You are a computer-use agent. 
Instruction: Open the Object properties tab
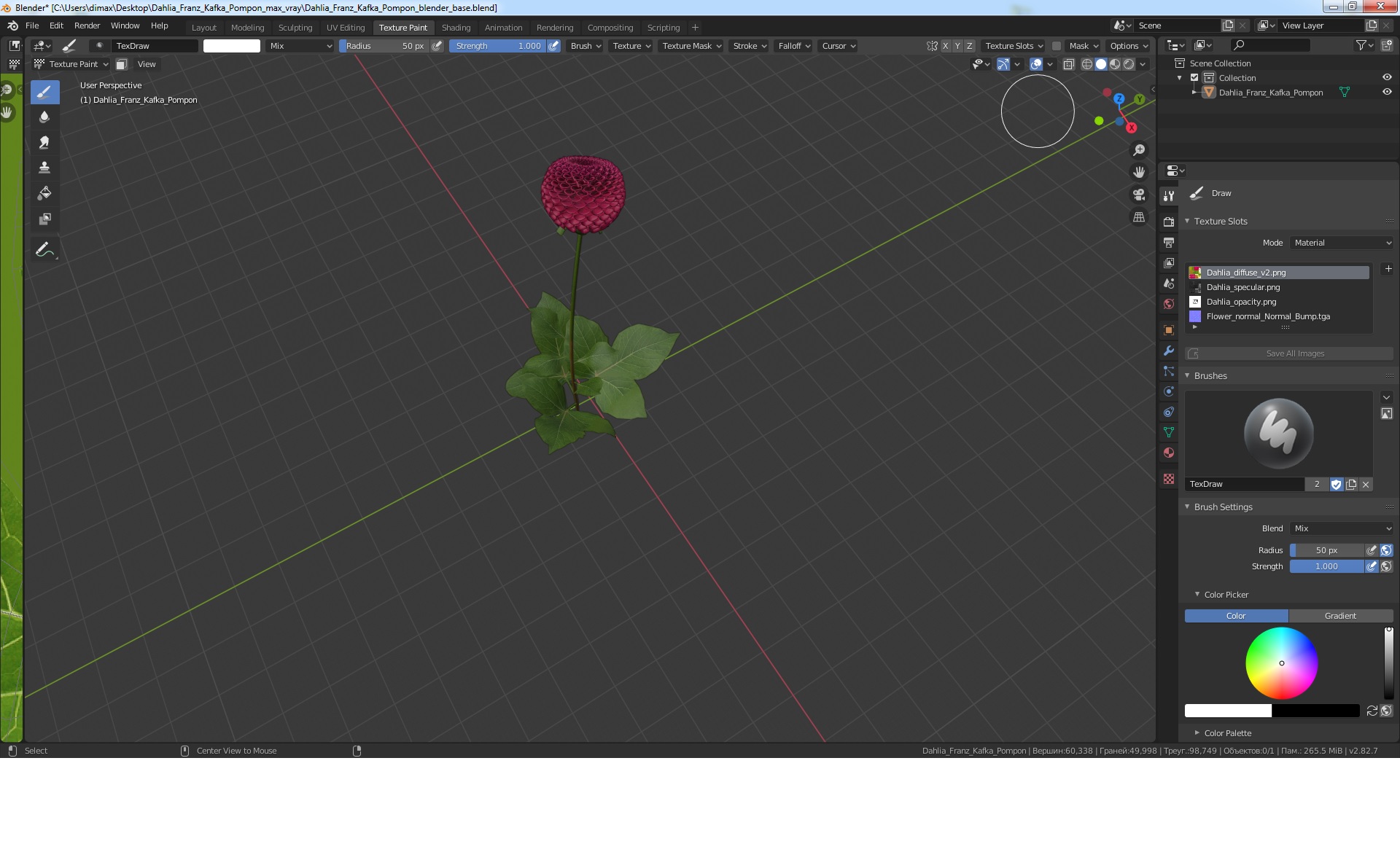pyautogui.click(x=1169, y=330)
